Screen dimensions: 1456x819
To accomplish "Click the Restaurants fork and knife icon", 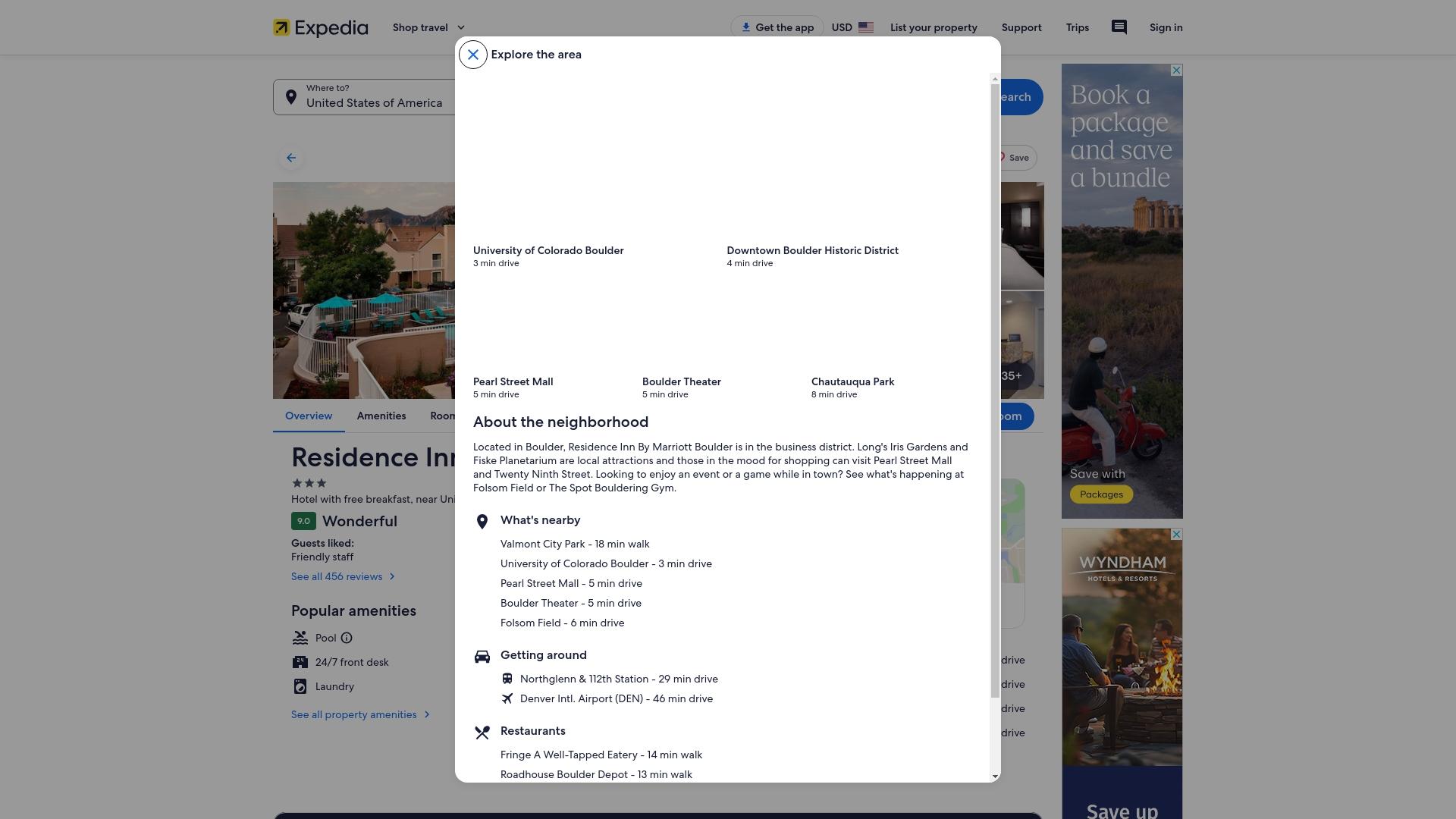I will click(482, 733).
